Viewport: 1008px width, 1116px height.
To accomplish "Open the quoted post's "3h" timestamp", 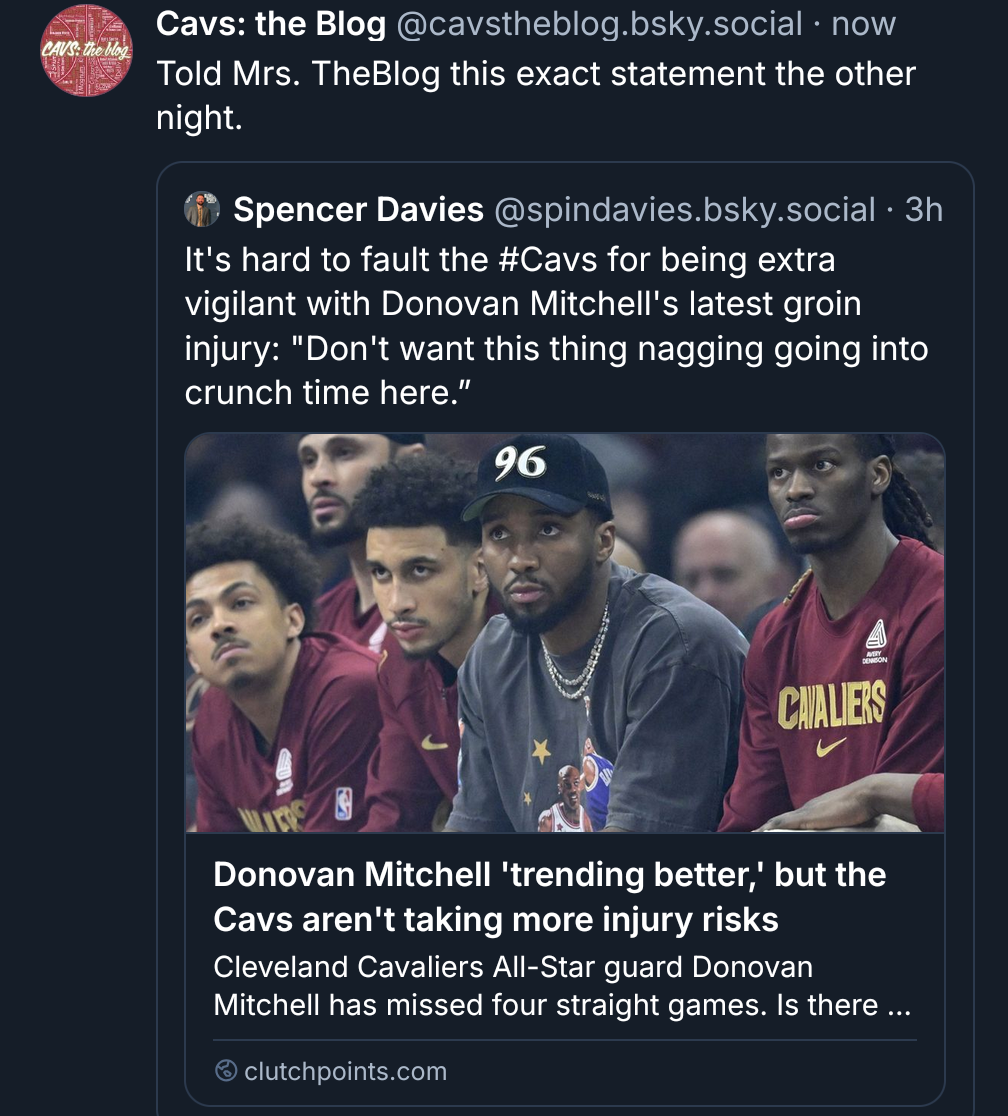I will click(x=923, y=210).
